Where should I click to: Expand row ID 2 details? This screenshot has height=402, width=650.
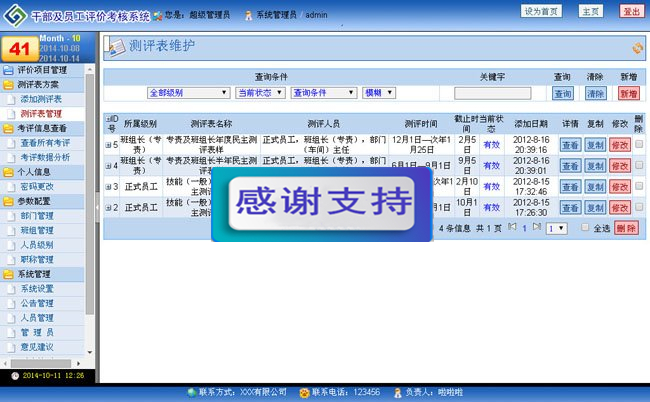(108, 208)
